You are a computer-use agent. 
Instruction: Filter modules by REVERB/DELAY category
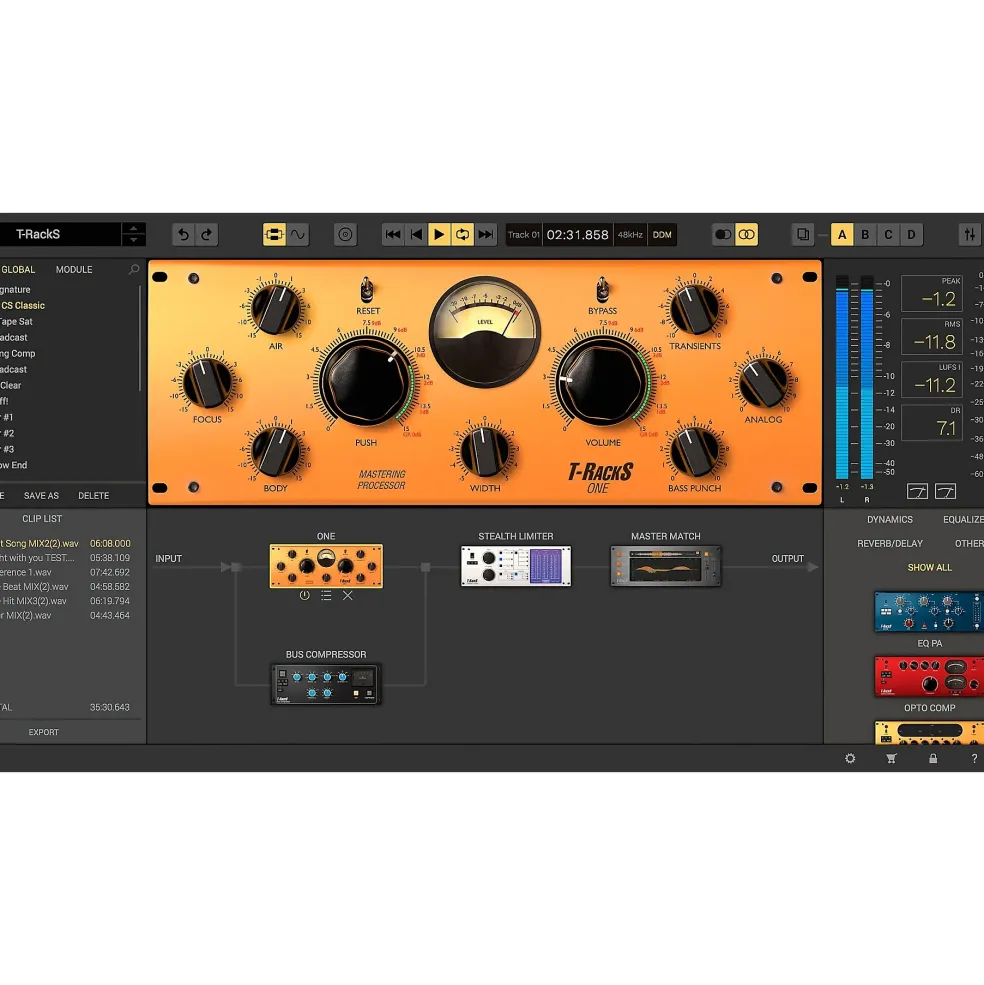point(890,543)
